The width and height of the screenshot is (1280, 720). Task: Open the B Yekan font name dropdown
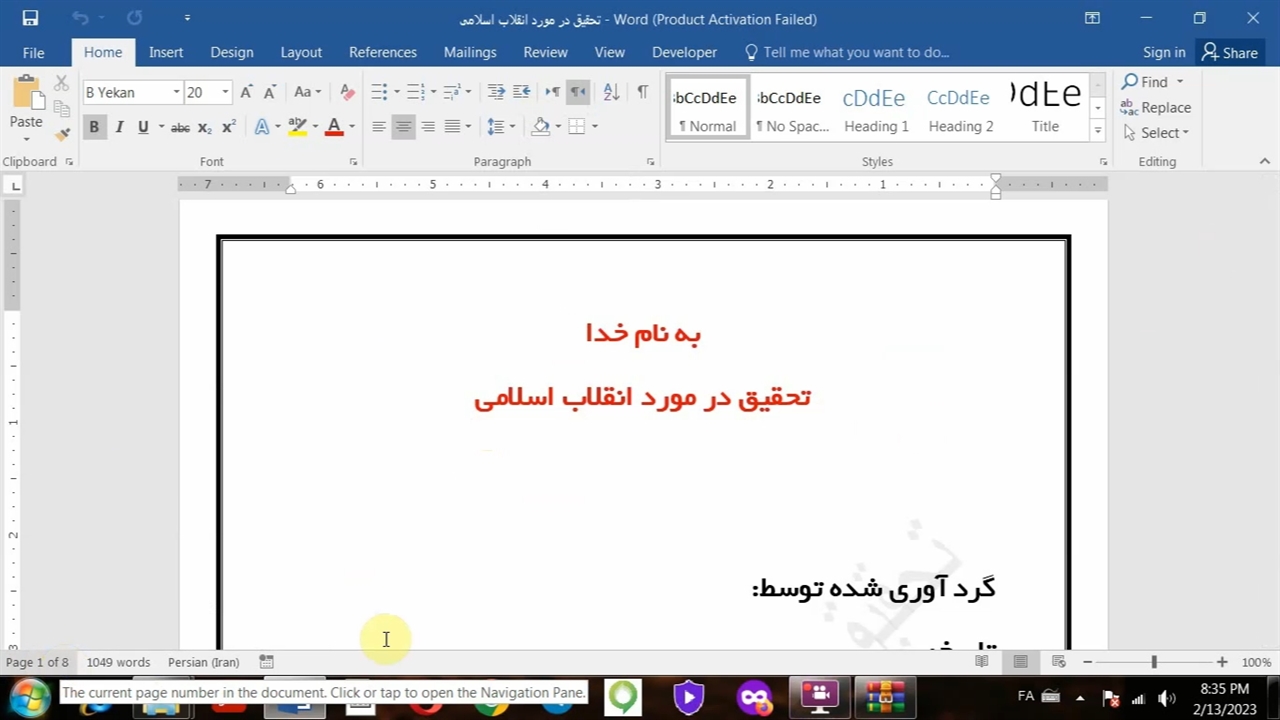[176, 92]
